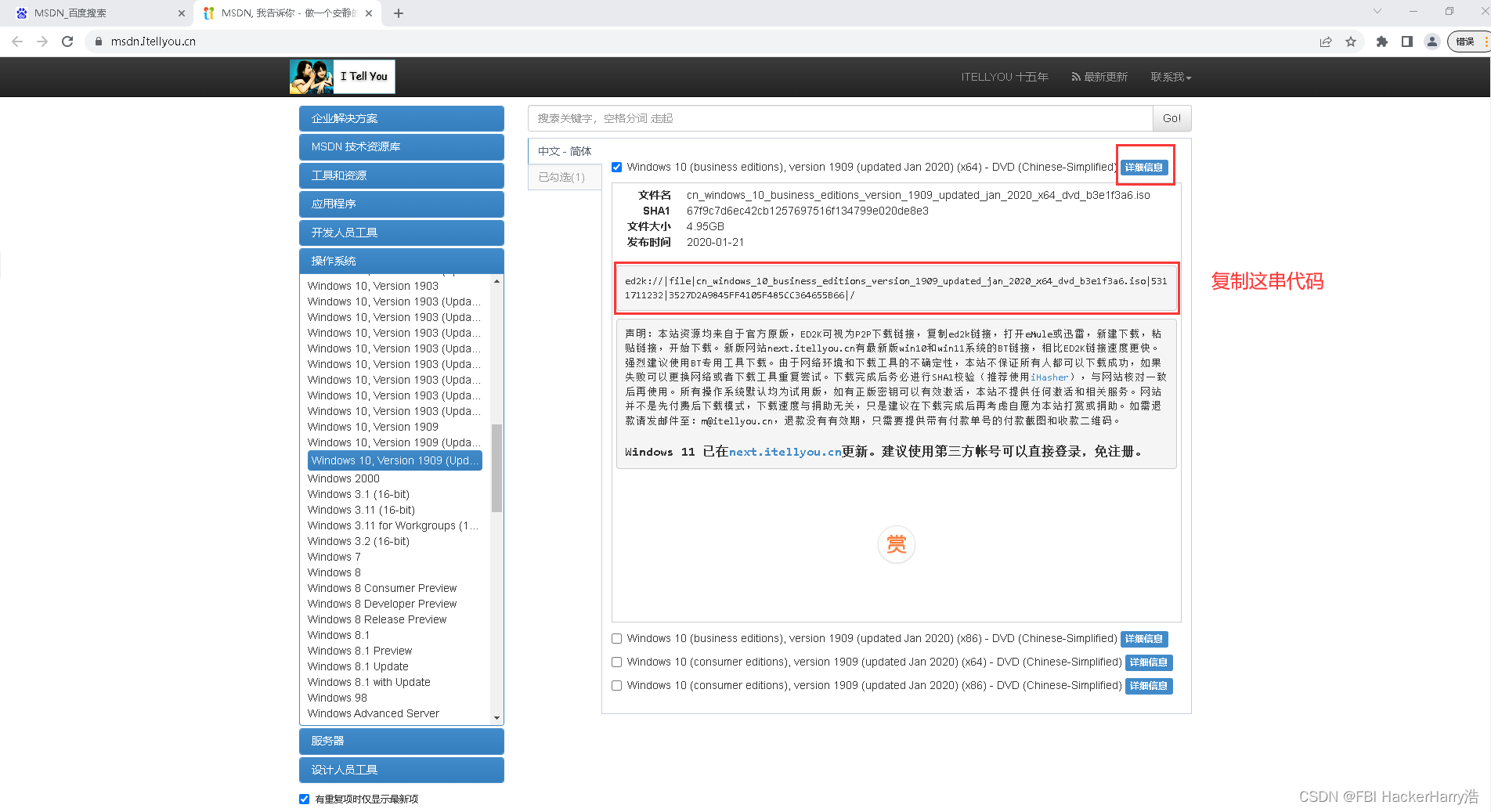Select the 已勾选(1) tab
Image resolution: width=1491 pixels, height=812 pixels.
[565, 177]
